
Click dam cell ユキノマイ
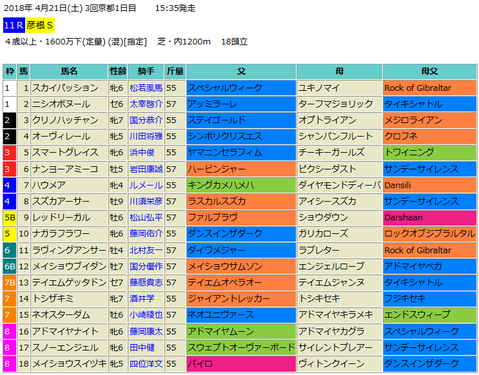pos(340,88)
